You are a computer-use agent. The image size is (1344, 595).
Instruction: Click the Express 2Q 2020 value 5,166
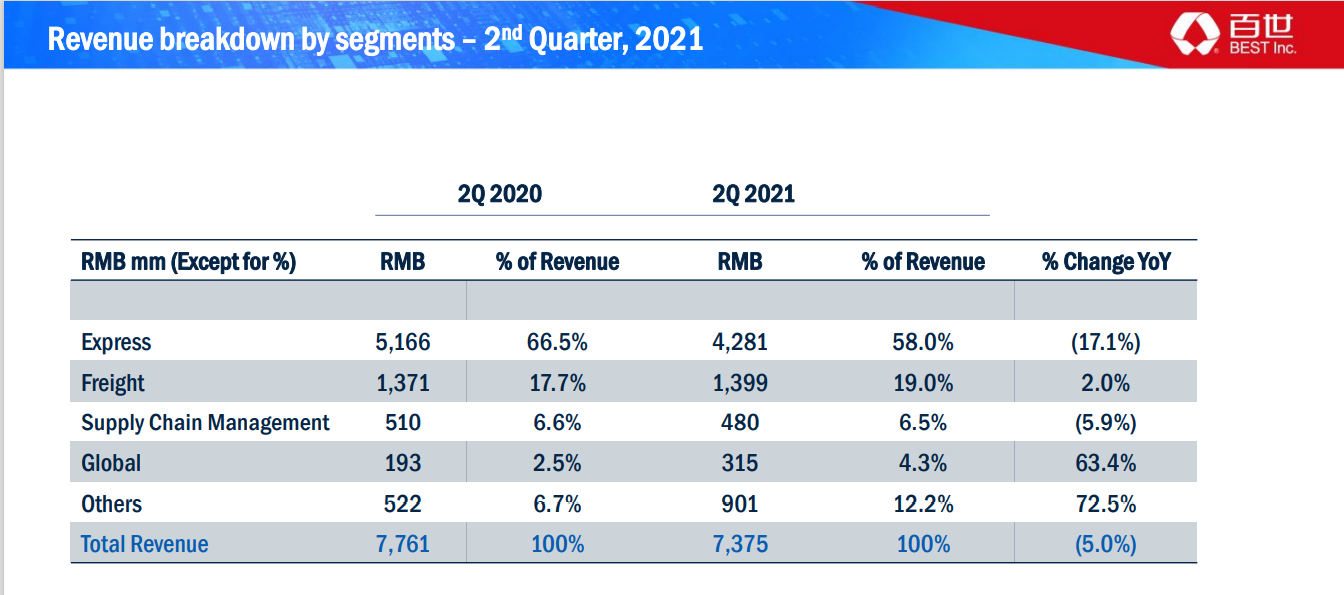[x=402, y=342]
